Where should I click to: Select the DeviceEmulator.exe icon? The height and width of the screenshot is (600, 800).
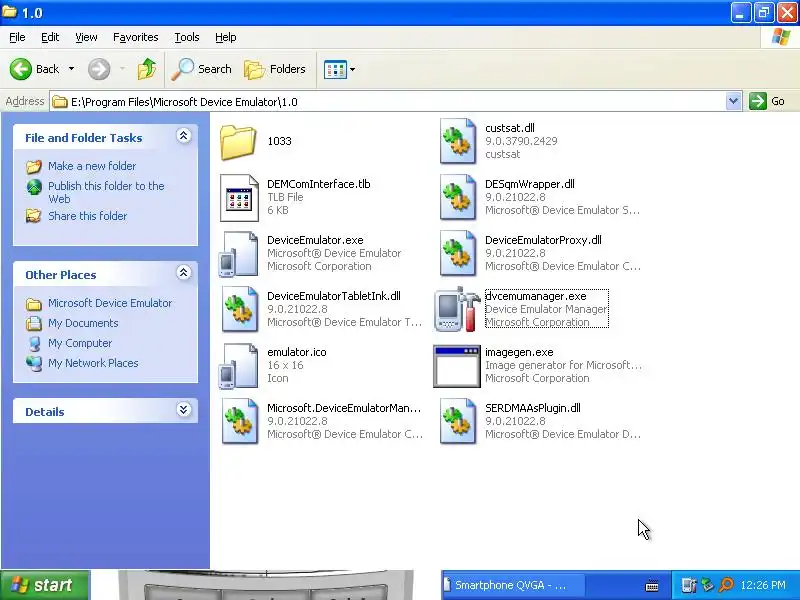pos(238,254)
